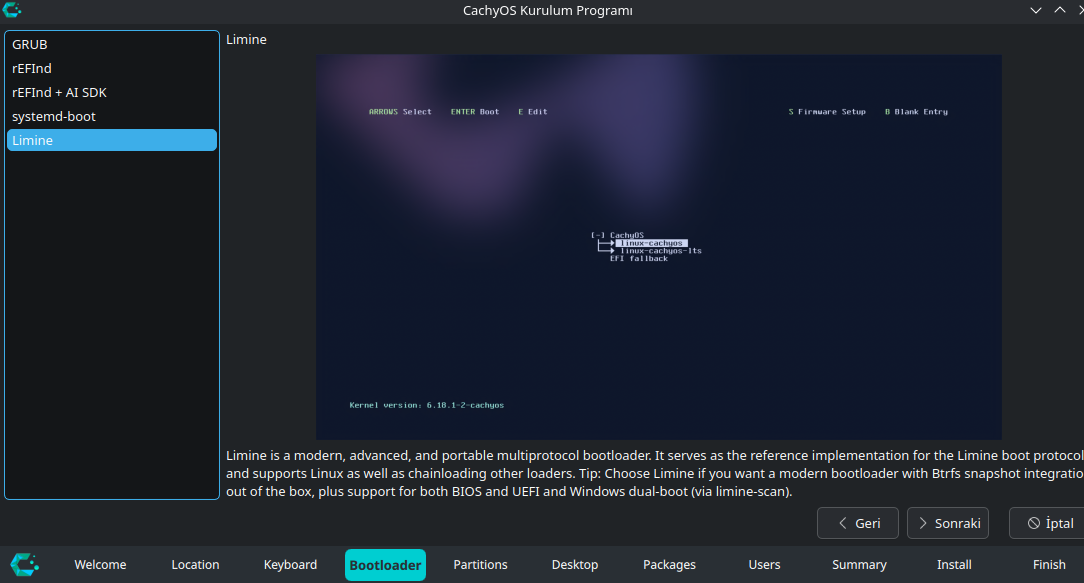Click the CachyOS logo in bottom step bar
The height and width of the screenshot is (583, 1084).
coord(25,564)
